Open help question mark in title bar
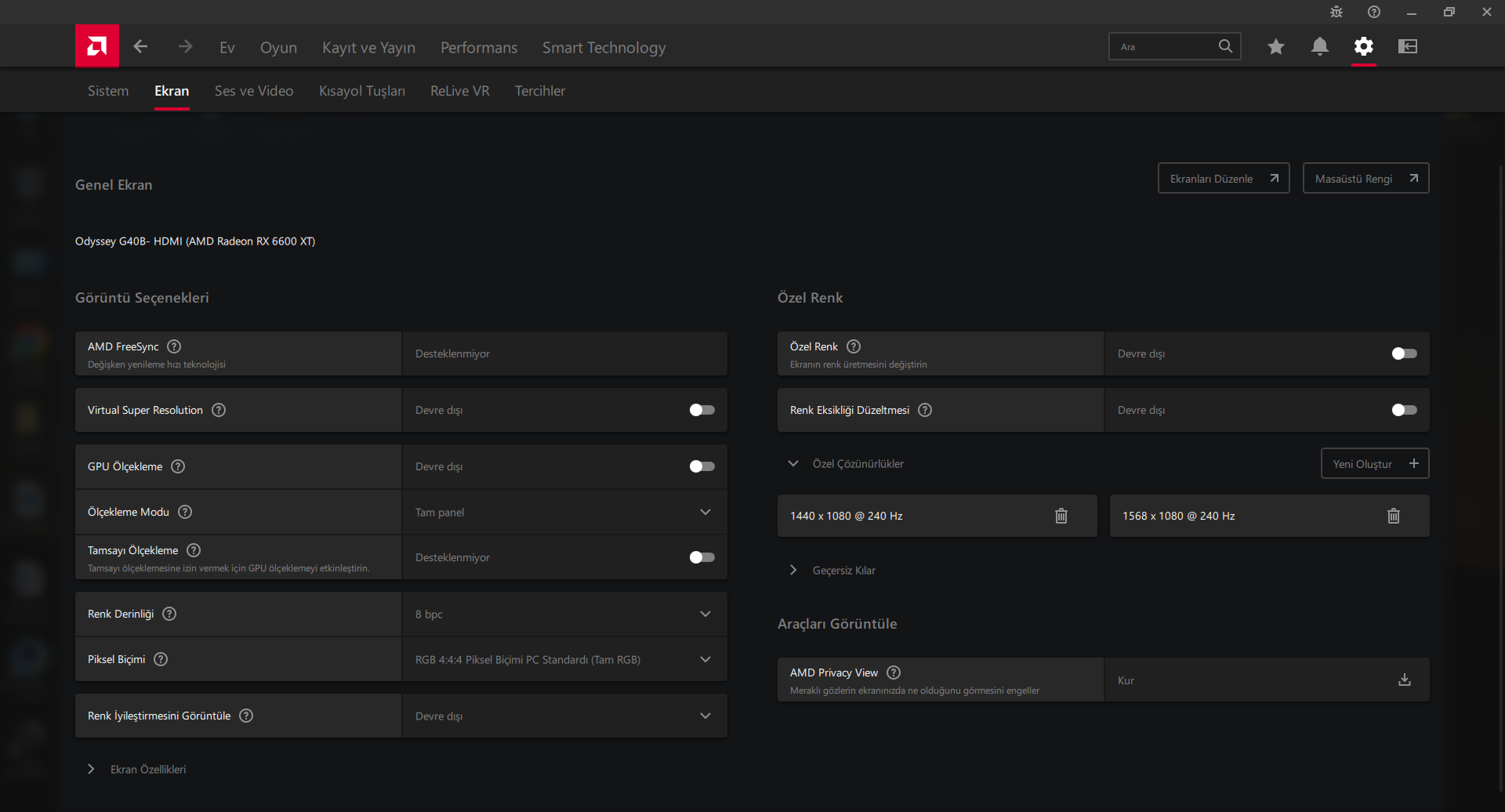Viewport: 1505px width, 812px height. coord(1374,12)
